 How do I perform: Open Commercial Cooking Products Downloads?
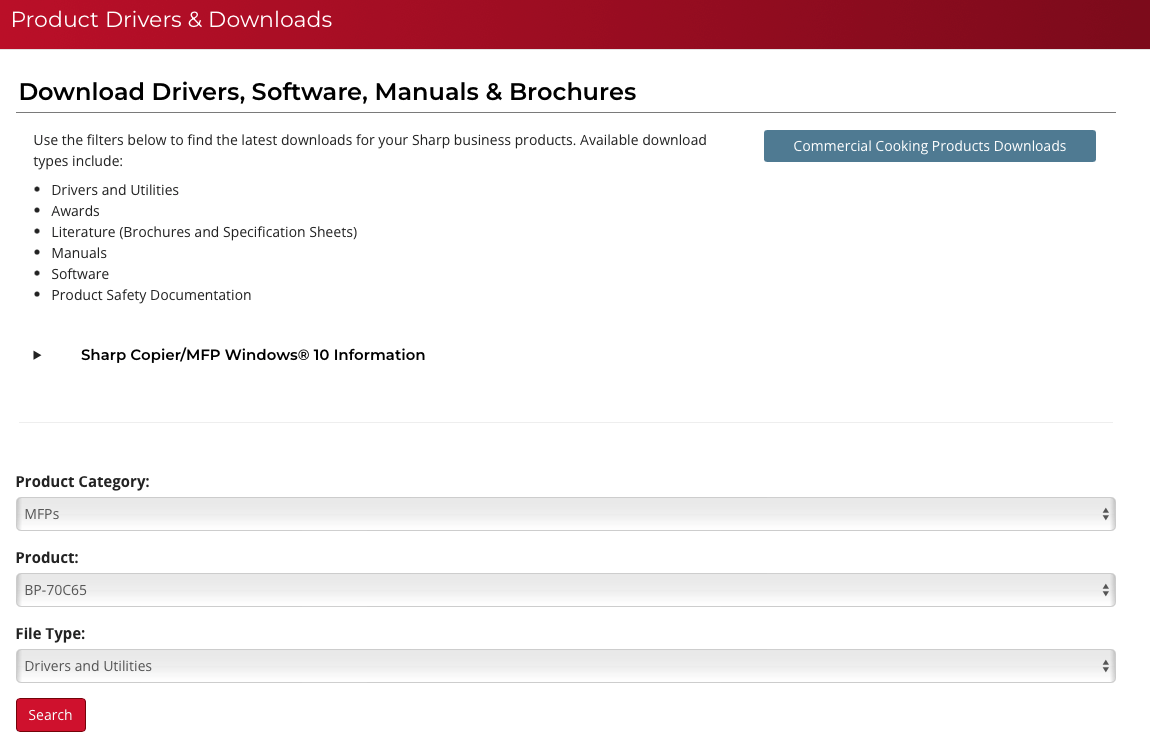(x=929, y=146)
